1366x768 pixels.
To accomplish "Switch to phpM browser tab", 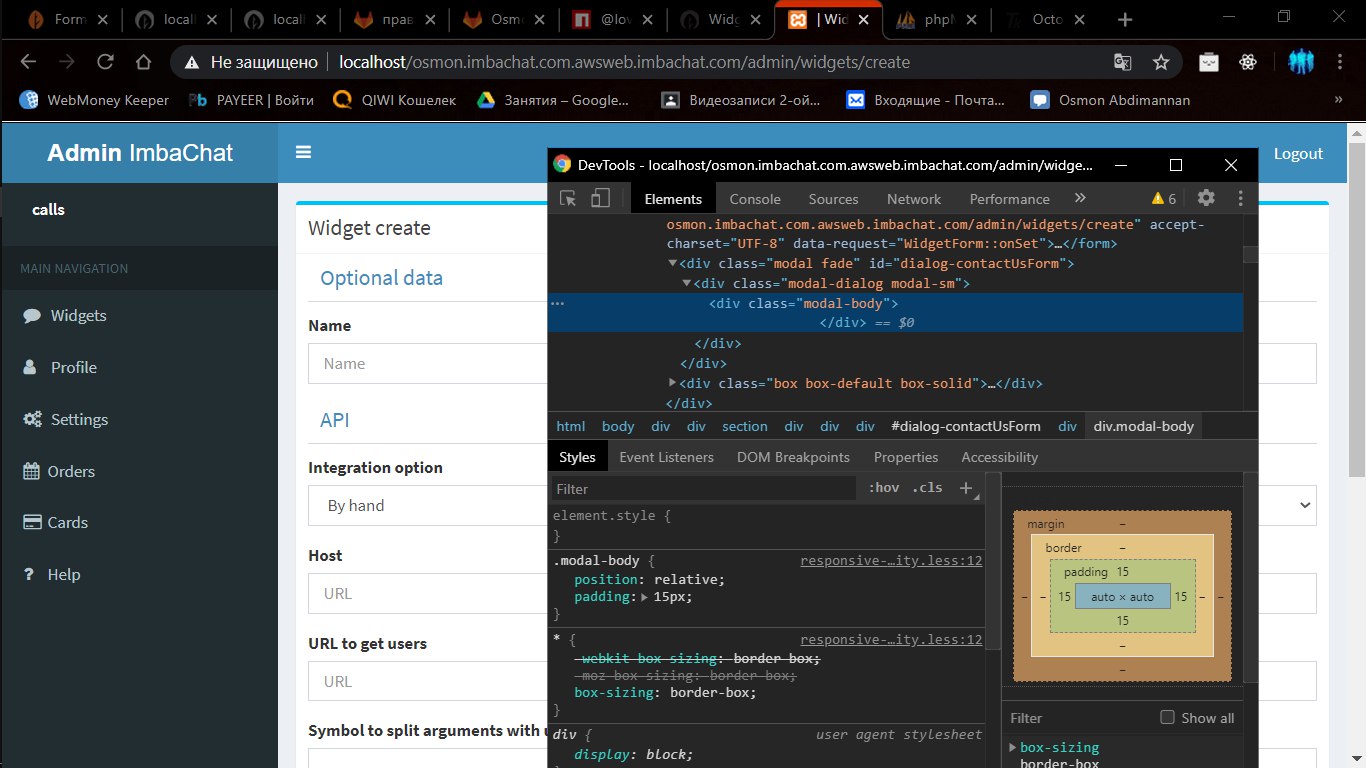I will tap(936, 19).
